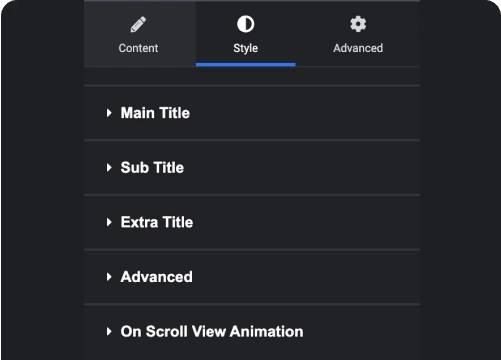Image resolution: width=501 pixels, height=360 pixels.
Task: Expand On Scroll View Animation arrow
Action: pos(109,332)
